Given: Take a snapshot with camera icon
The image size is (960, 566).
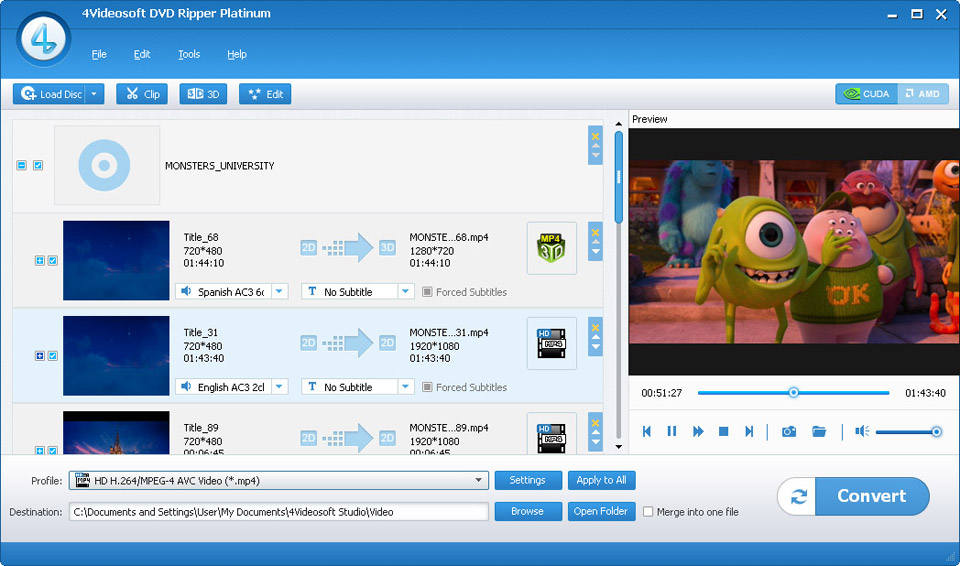Looking at the screenshot, I should 789,431.
